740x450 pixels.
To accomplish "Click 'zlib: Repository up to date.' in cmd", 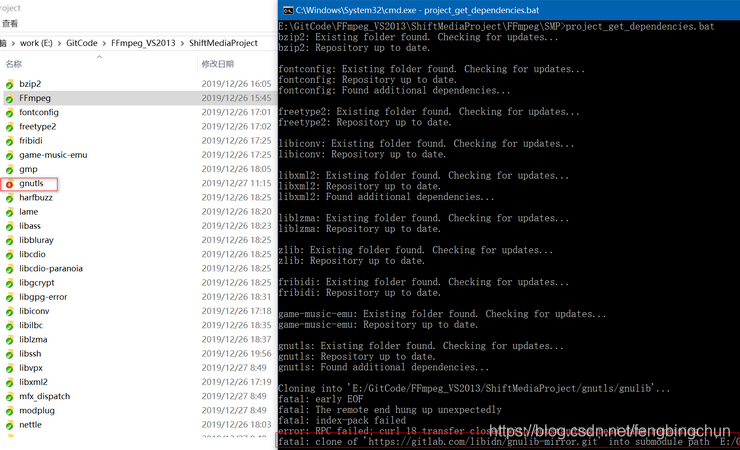I will click(x=352, y=261).
